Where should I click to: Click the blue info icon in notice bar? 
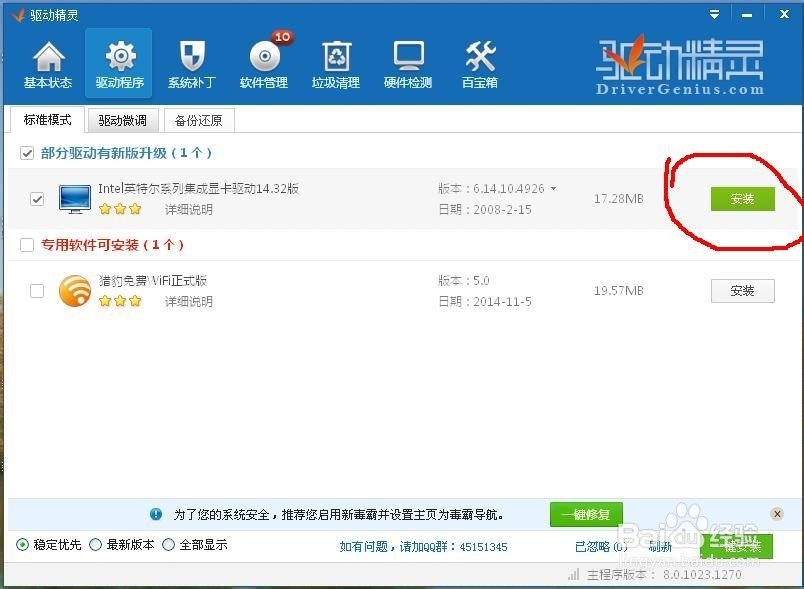[156, 514]
